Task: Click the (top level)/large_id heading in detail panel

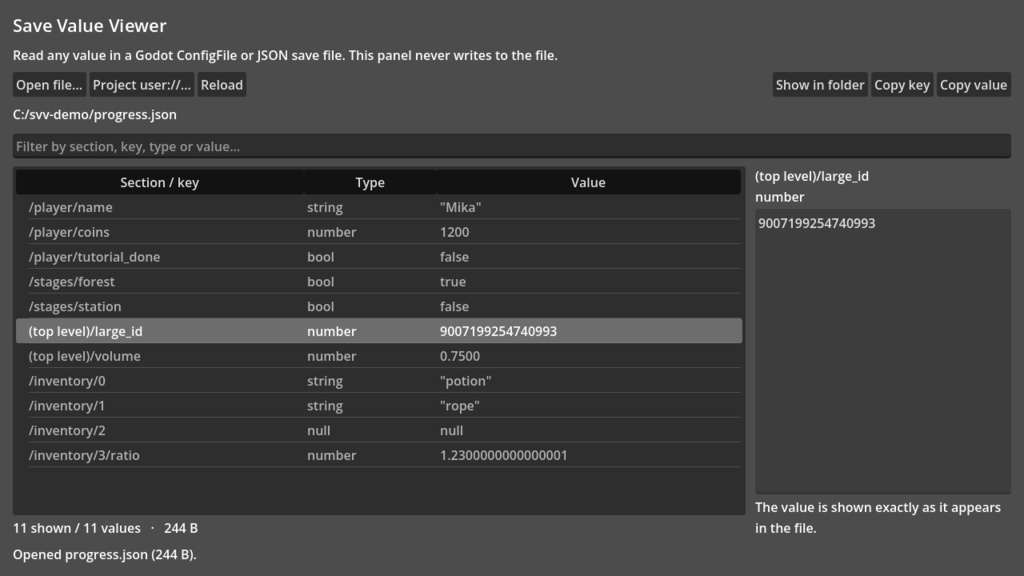Action: (812, 176)
